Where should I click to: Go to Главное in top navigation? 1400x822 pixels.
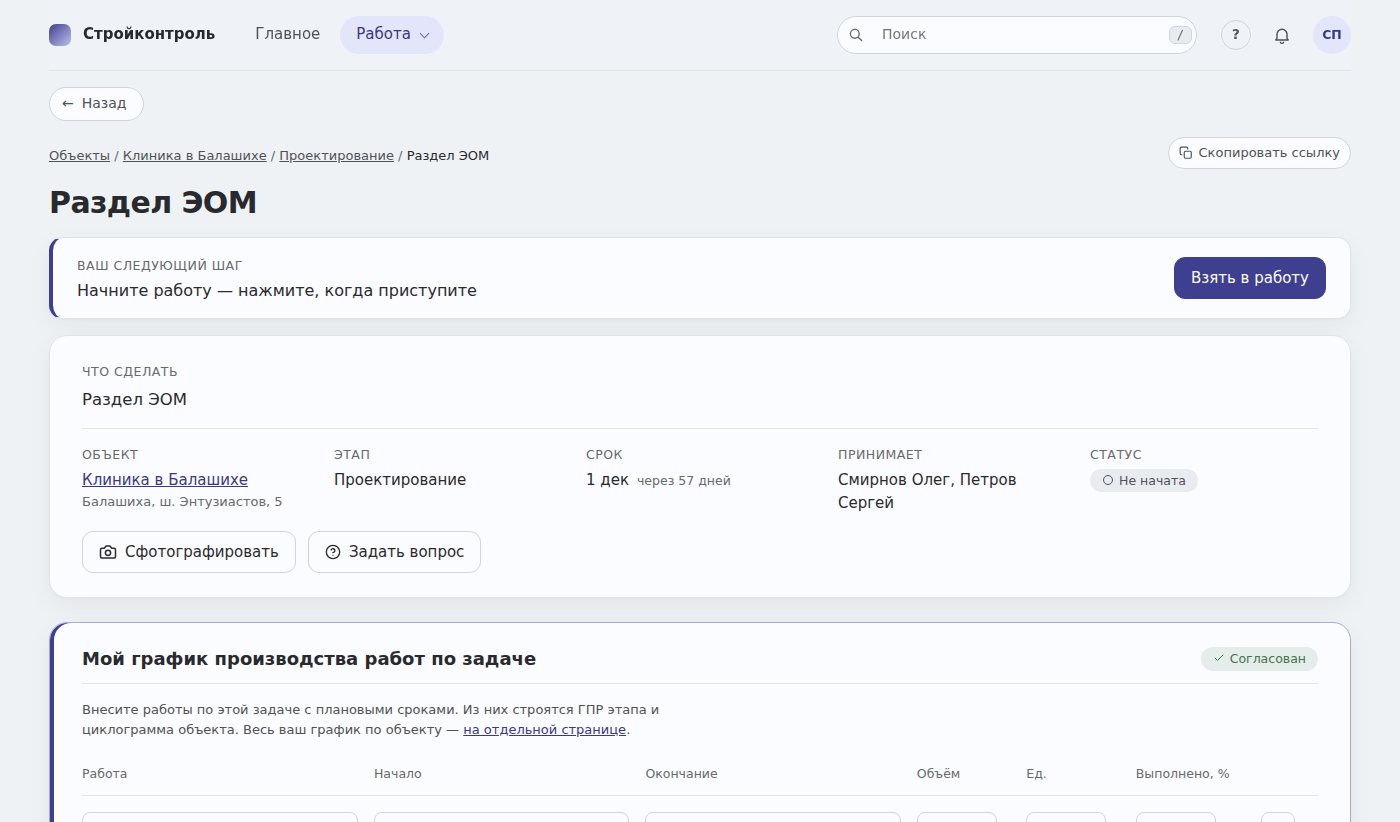point(288,34)
